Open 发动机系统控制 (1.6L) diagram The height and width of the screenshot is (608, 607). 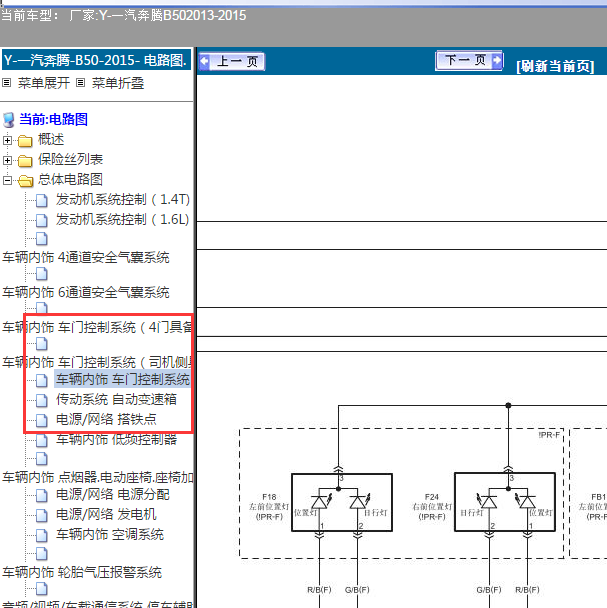(123, 219)
